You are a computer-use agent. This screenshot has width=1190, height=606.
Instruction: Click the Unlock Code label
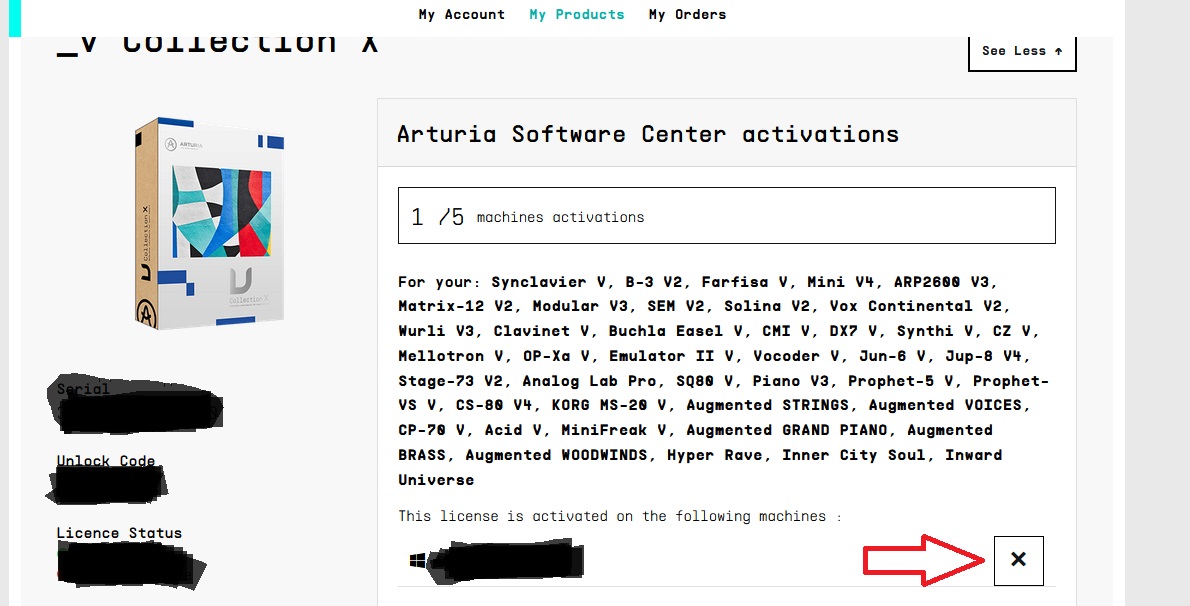[x=105, y=461]
